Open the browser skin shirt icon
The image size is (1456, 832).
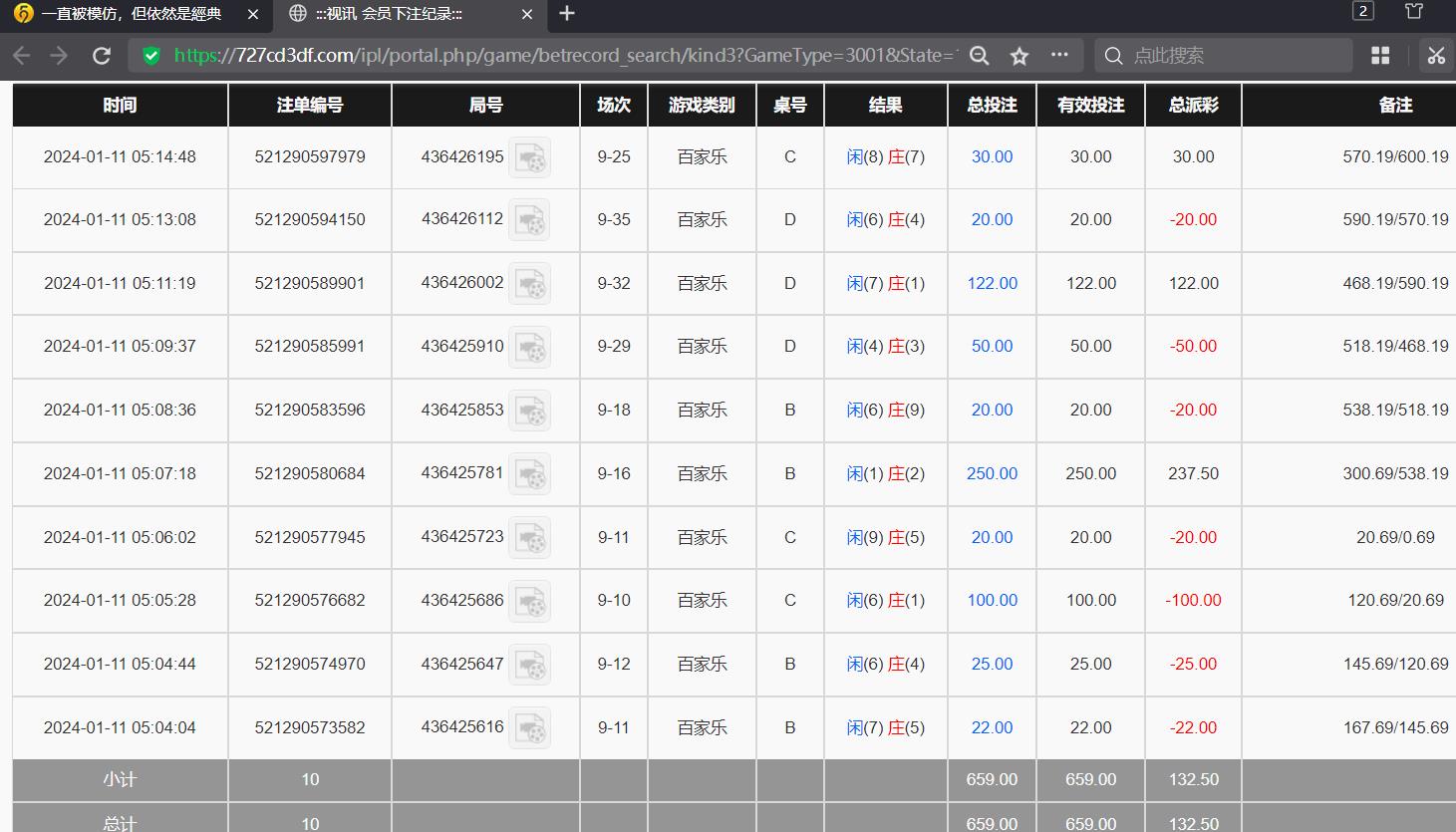click(1413, 11)
